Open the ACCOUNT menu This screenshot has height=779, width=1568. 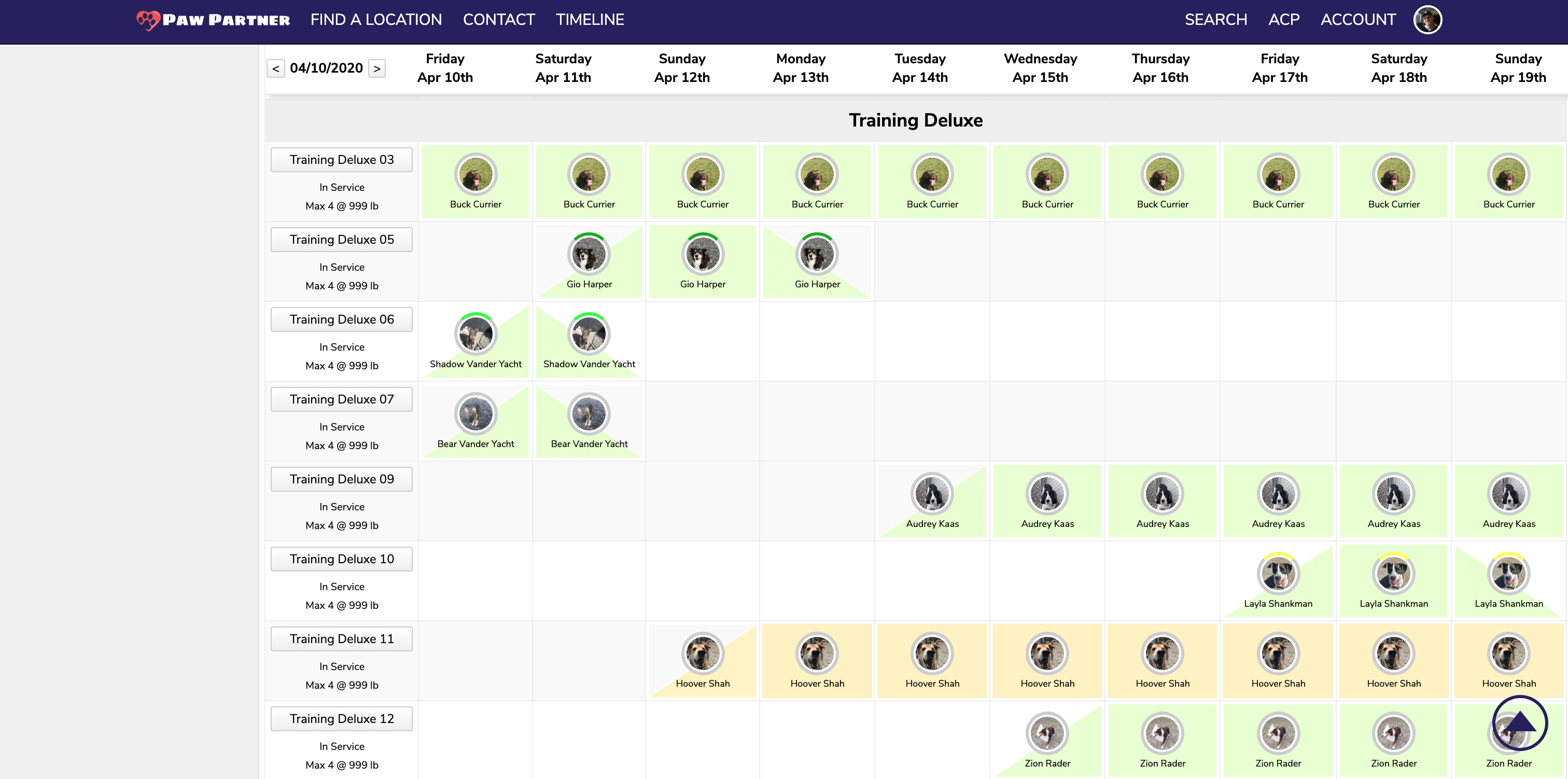[1357, 20]
